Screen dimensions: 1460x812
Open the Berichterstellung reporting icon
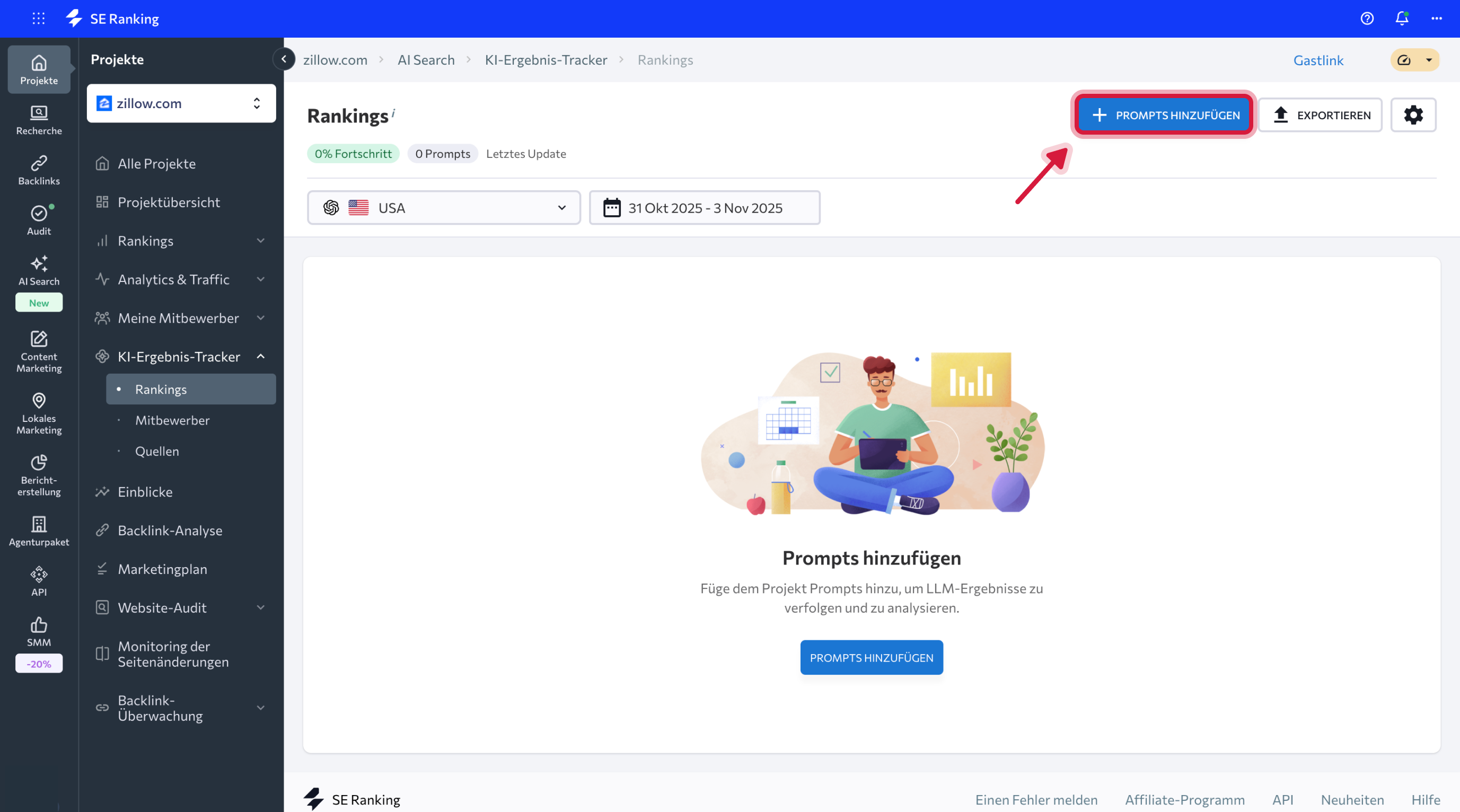point(39,475)
